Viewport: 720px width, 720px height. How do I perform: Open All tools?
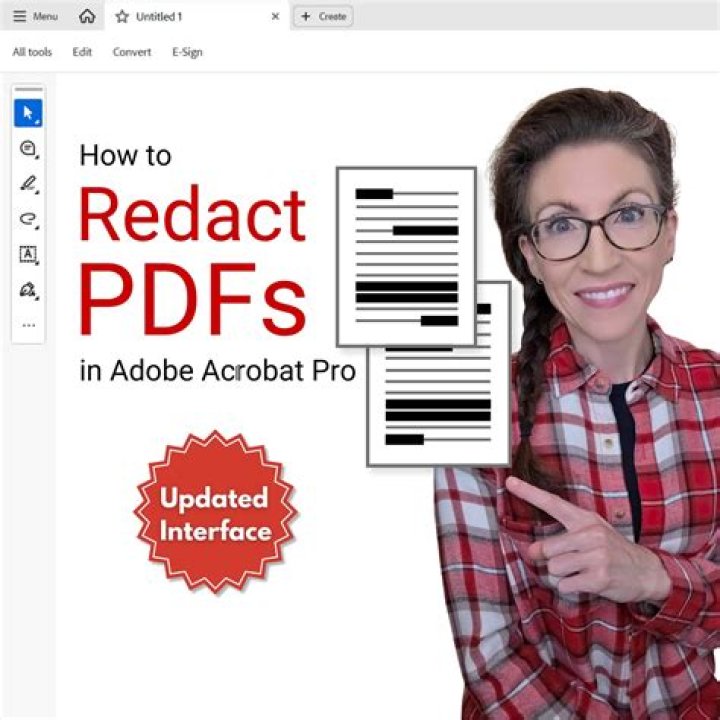[32, 52]
